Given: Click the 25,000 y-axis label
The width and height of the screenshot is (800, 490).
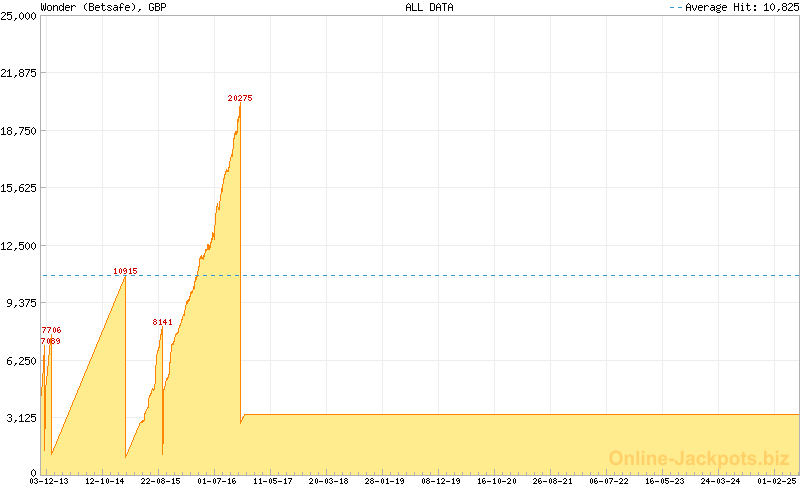Looking at the screenshot, I should click(18, 17).
